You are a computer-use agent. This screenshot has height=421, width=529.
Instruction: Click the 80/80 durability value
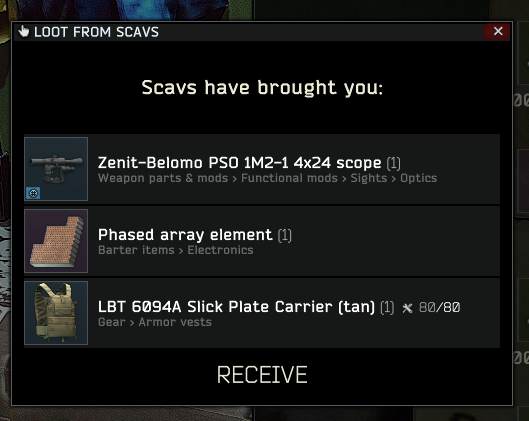439,308
